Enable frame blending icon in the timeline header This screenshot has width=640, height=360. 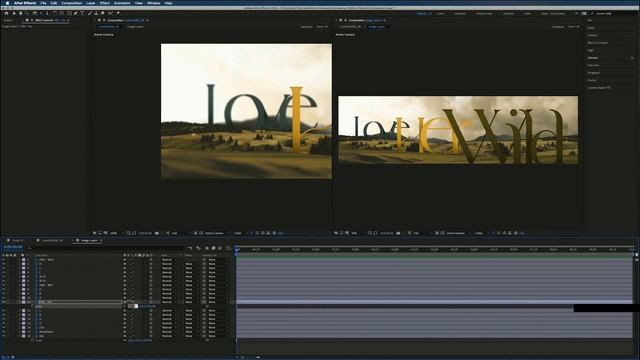(x=213, y=248)
